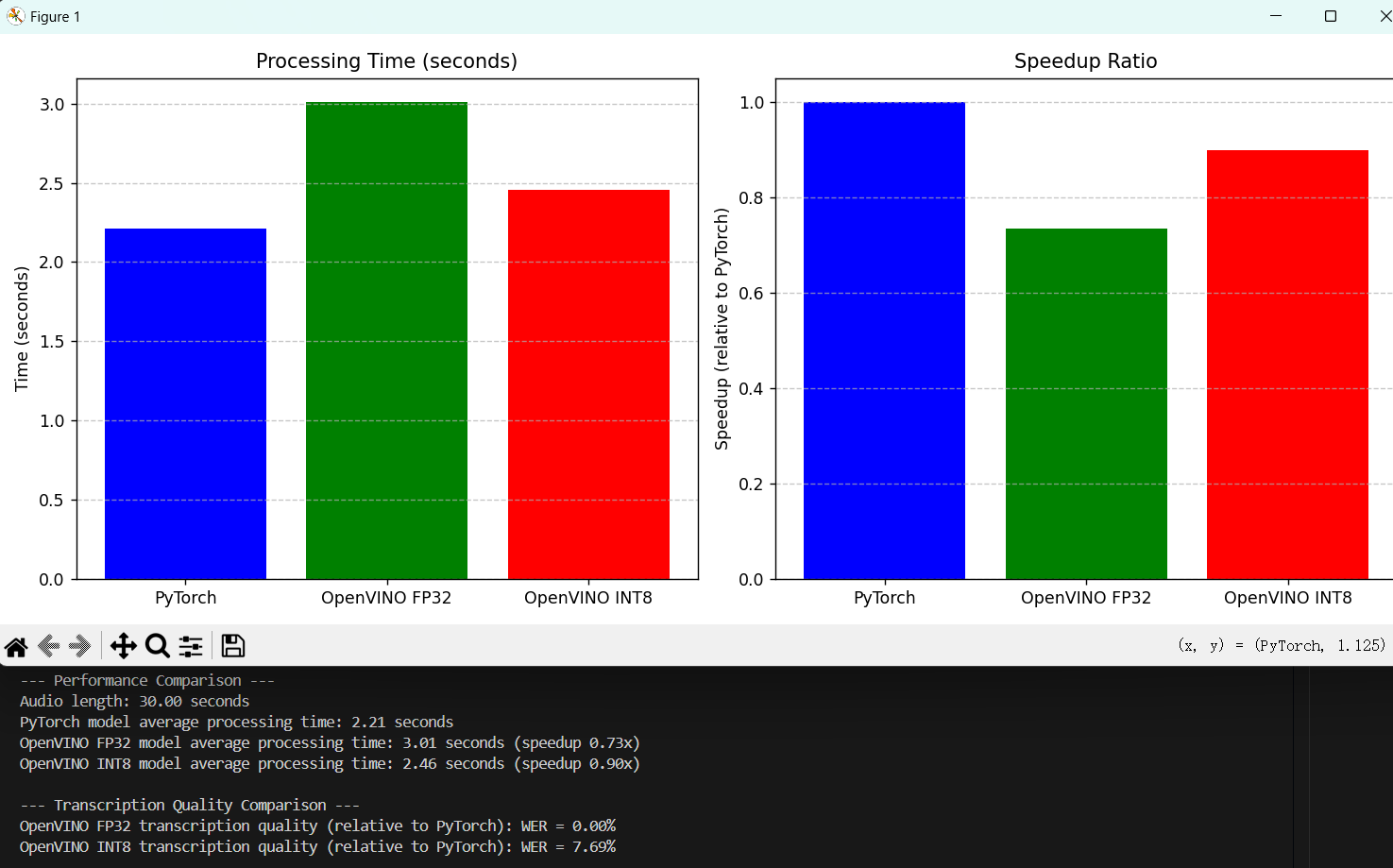The image size is (1393, 868).
Task: Click the '--- Performance Comparison ---' console line
Action: point(147,680)
